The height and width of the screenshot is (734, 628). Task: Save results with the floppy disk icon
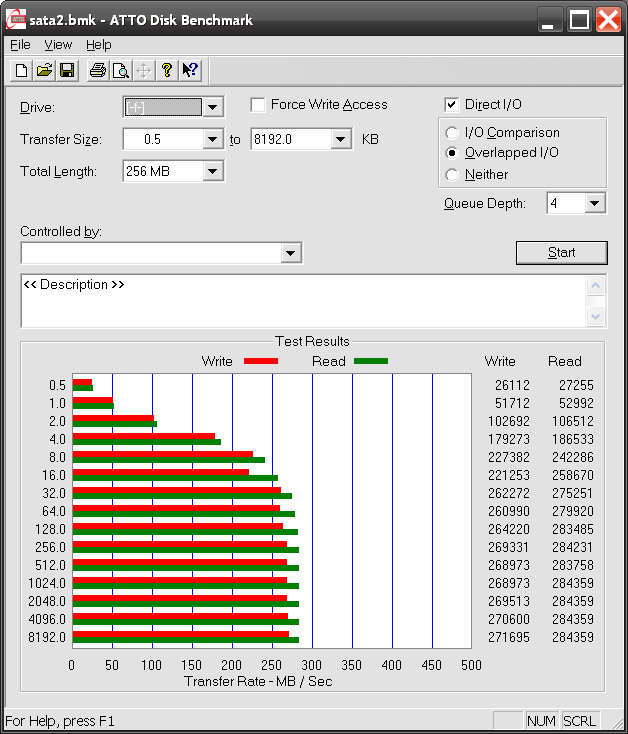click(67, 71)
